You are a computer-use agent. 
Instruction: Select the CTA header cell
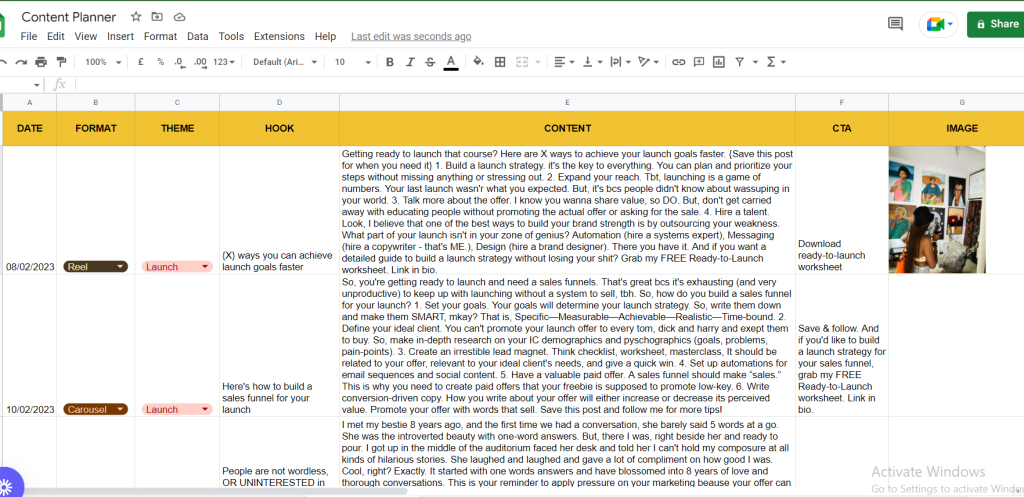(x=842, y=128)
